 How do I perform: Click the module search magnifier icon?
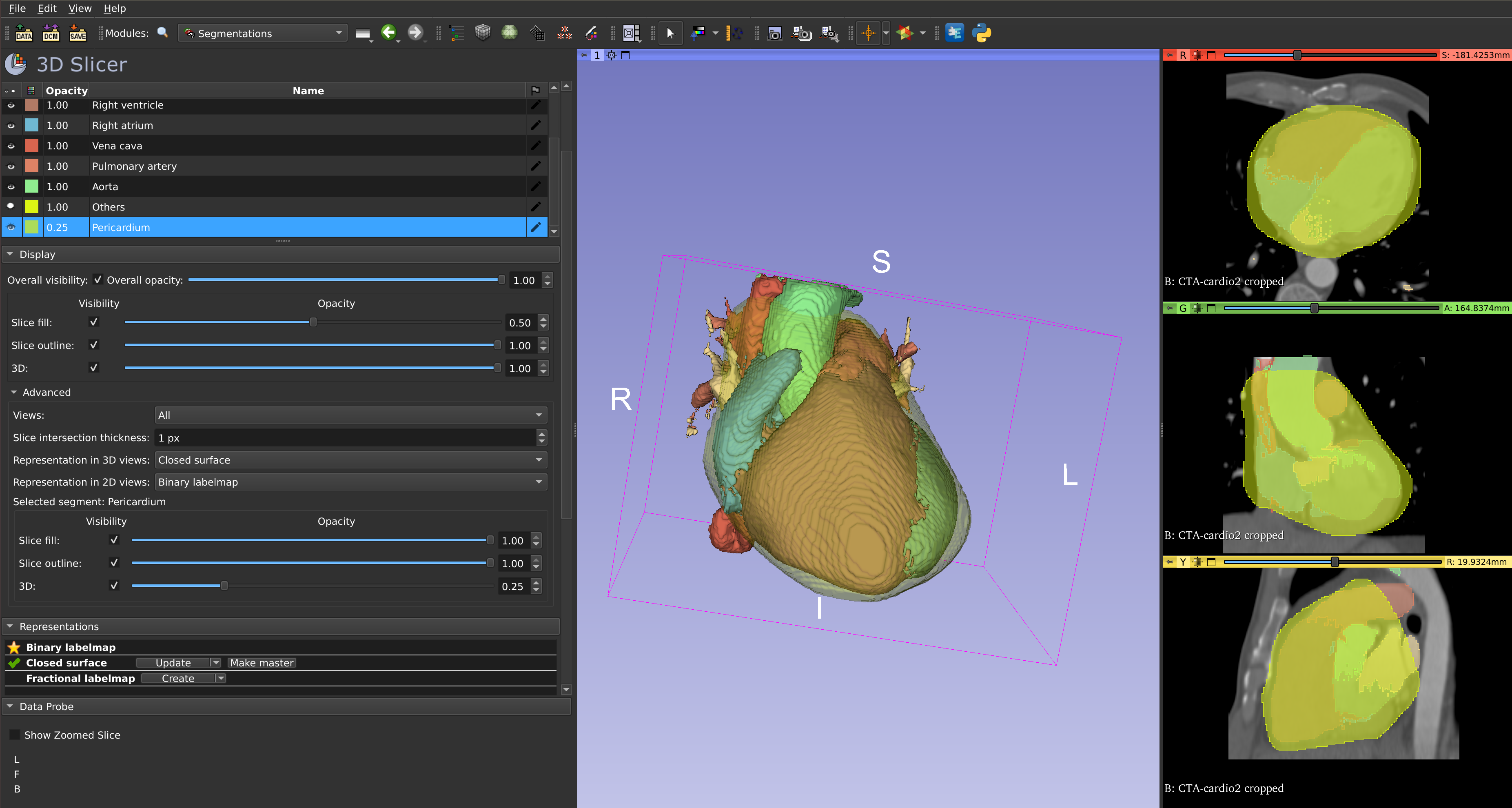click(163, 33)
